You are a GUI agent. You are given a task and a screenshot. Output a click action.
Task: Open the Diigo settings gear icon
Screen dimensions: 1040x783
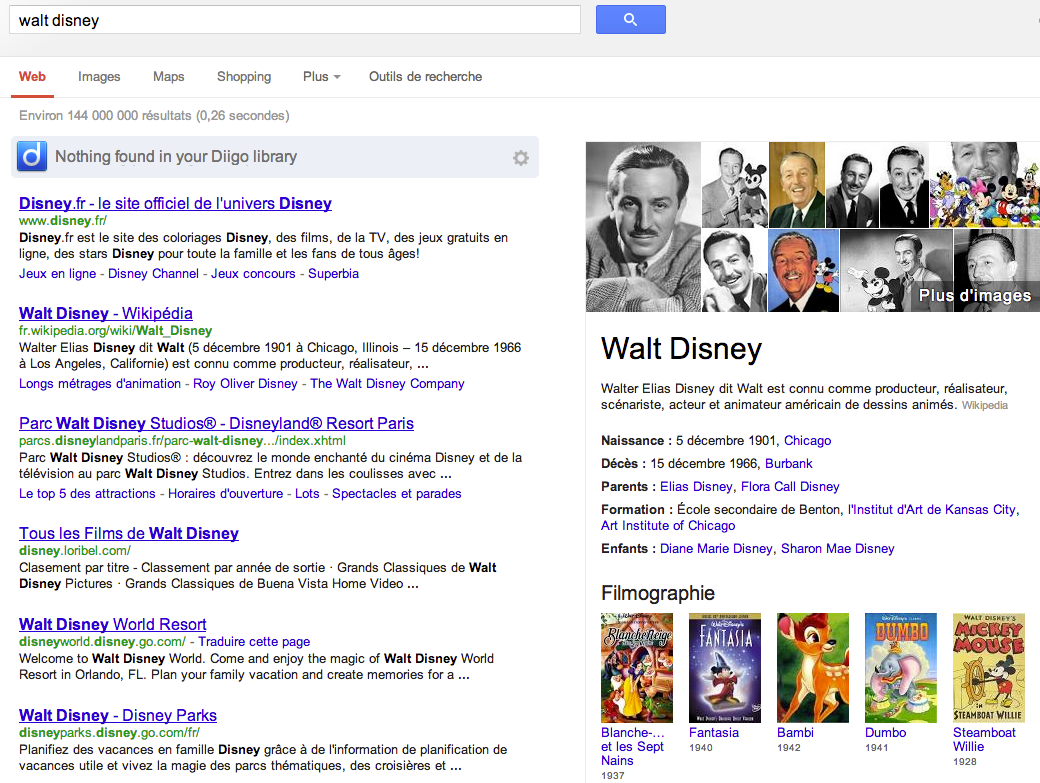click(x=521, y=158)
